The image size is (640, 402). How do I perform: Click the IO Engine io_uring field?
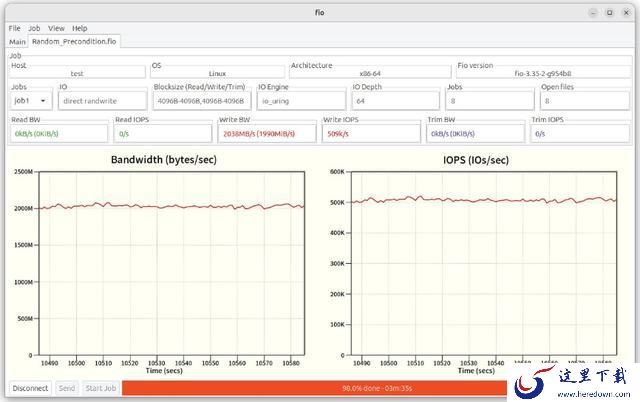(301, 100)
